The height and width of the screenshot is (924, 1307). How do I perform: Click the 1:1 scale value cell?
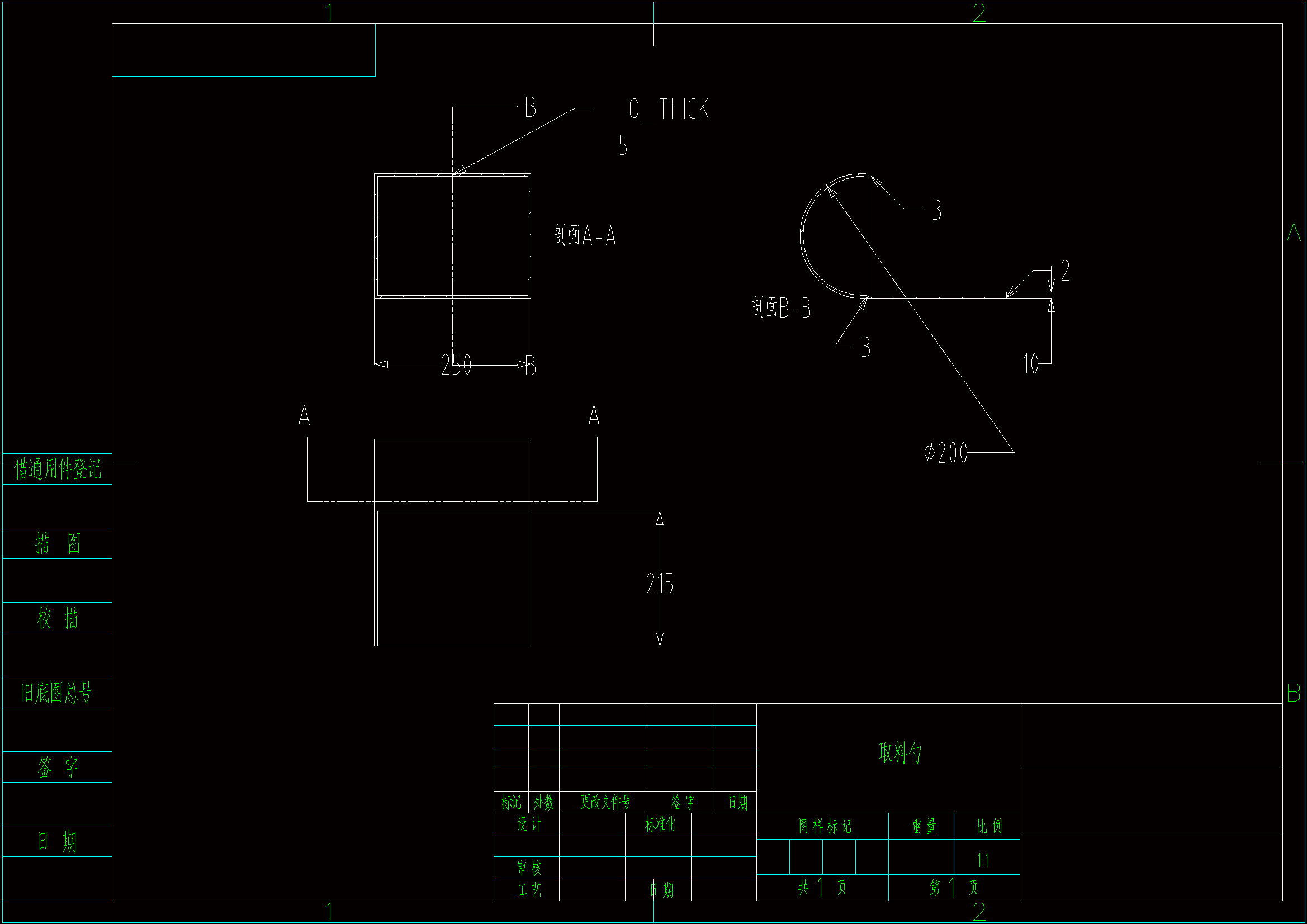pyautogui.click(x=983, y=860)
